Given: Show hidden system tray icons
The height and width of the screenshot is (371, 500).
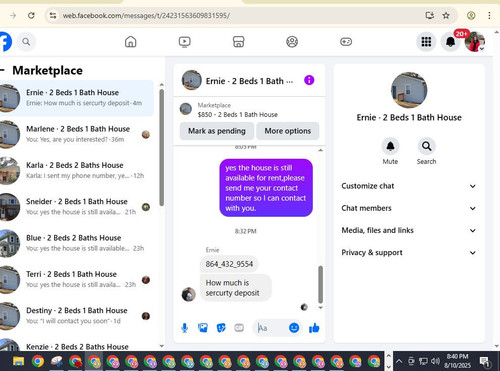Looking at the screenshot, I should [x=399, y=361].
